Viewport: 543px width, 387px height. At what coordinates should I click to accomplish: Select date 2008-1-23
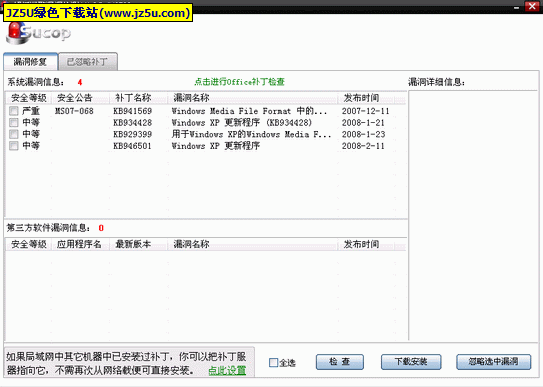[364, 134]
